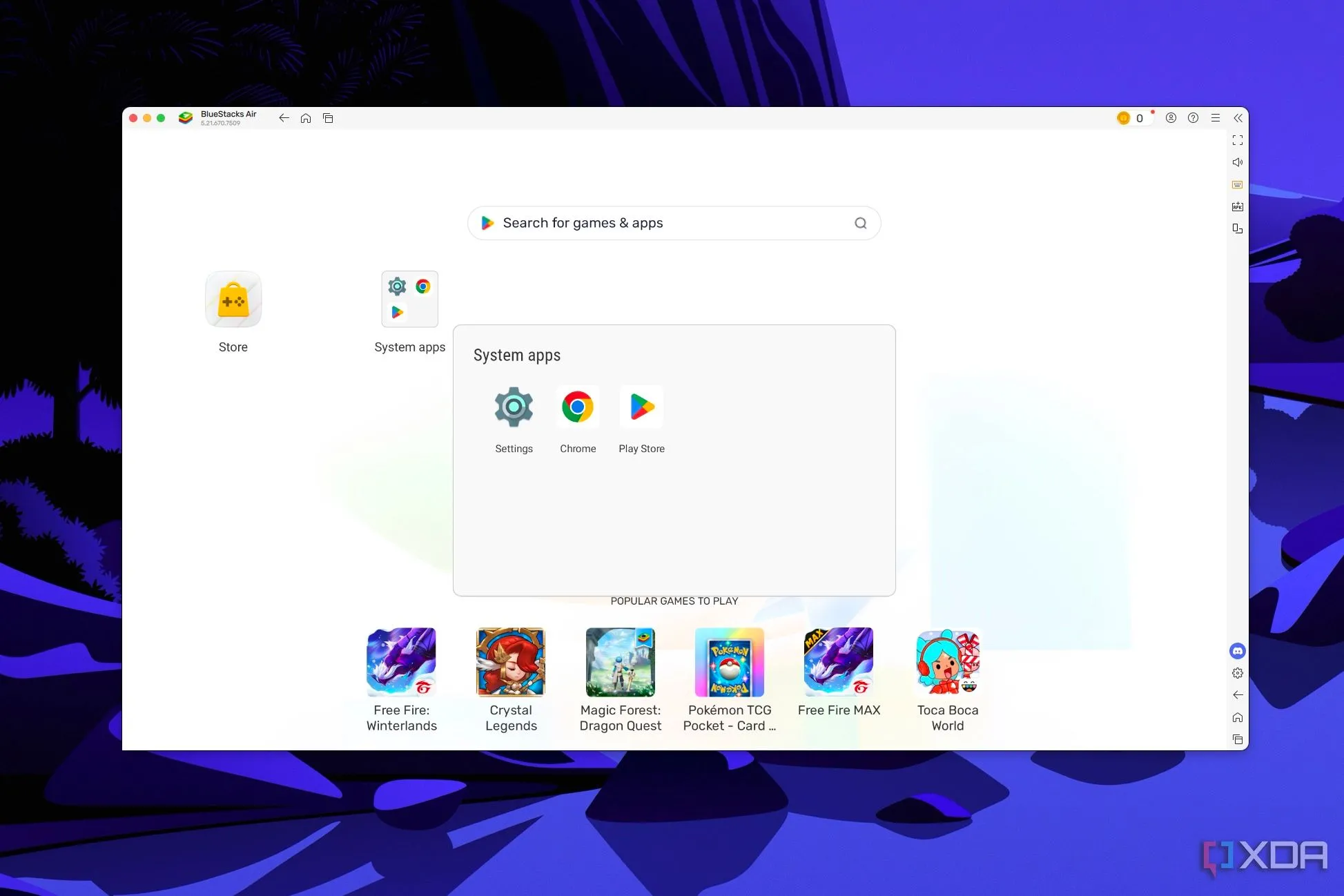Open the account profile icon
Screen dimensions: 1344x896
tap(1171, 118)
